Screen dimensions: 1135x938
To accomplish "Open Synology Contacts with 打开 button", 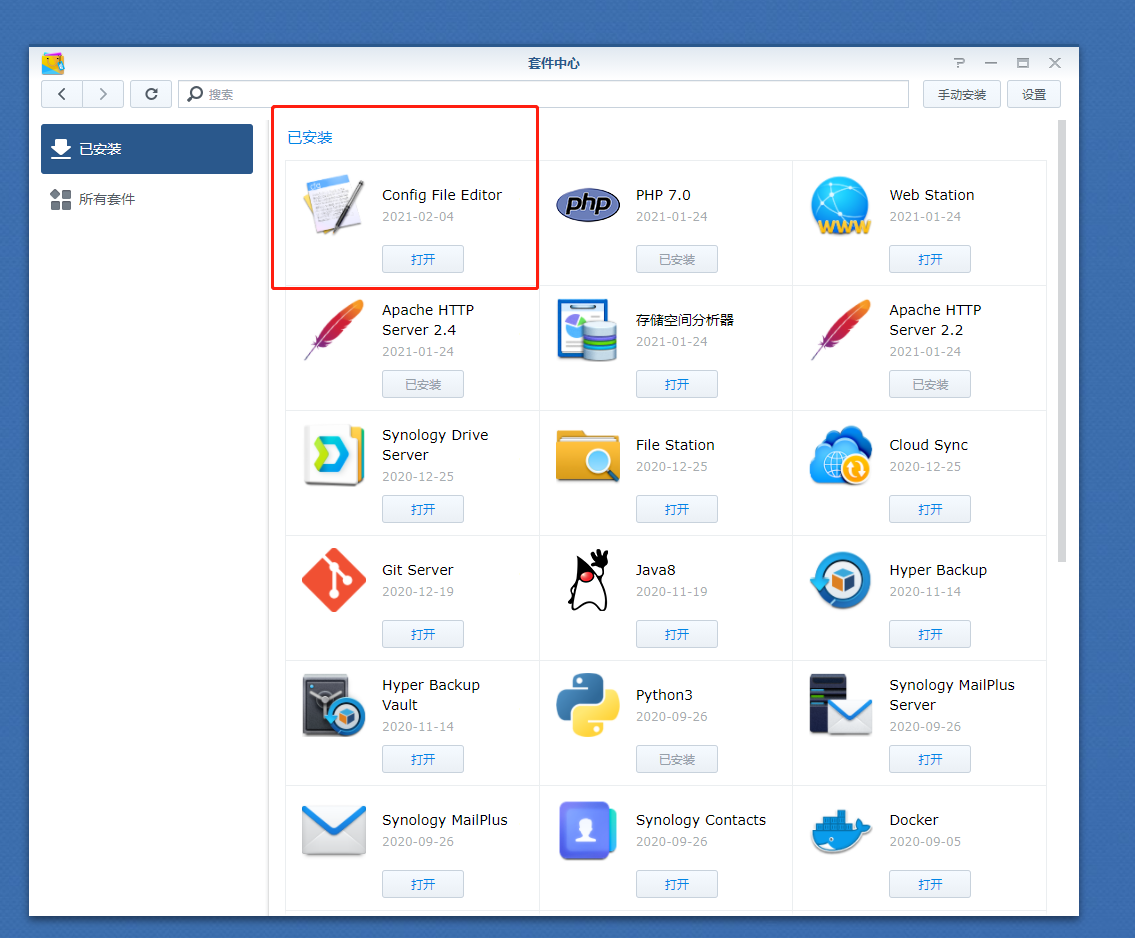I will tap(677, 884).
